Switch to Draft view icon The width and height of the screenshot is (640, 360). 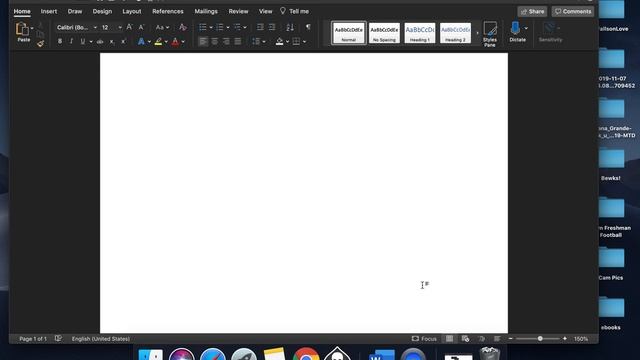pos(497,339)
